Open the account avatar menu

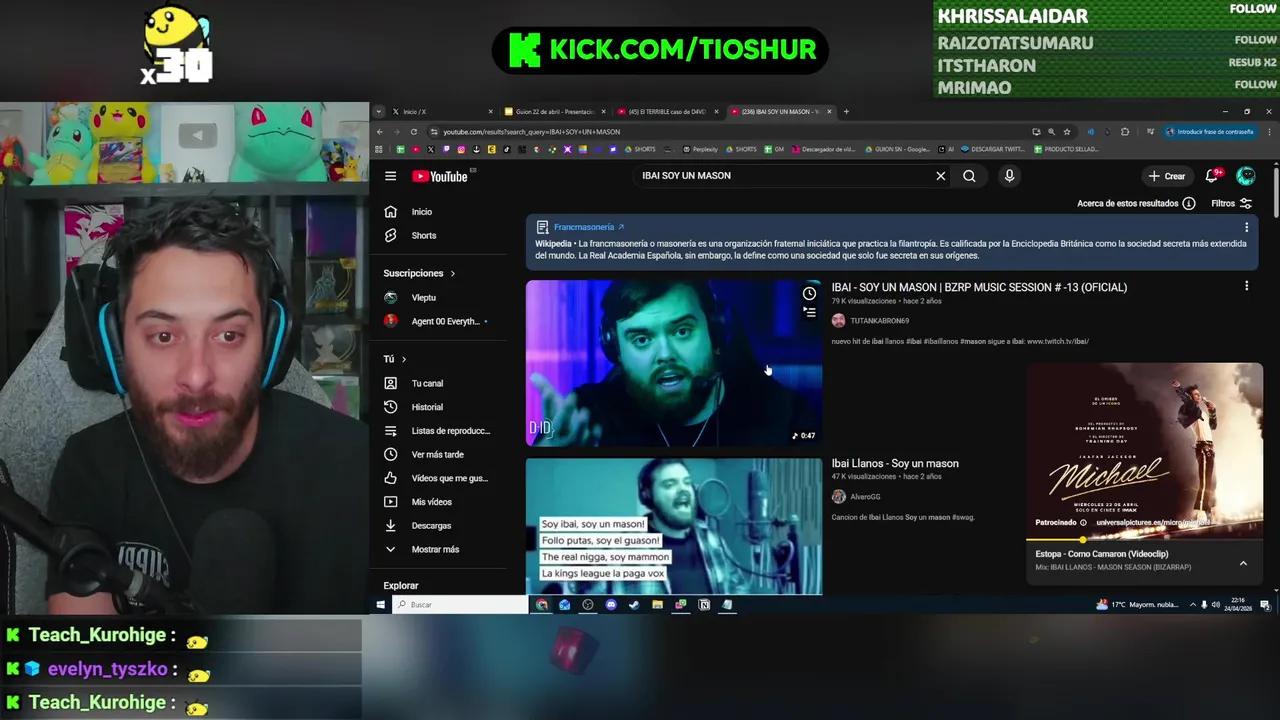coord(1246,176)
